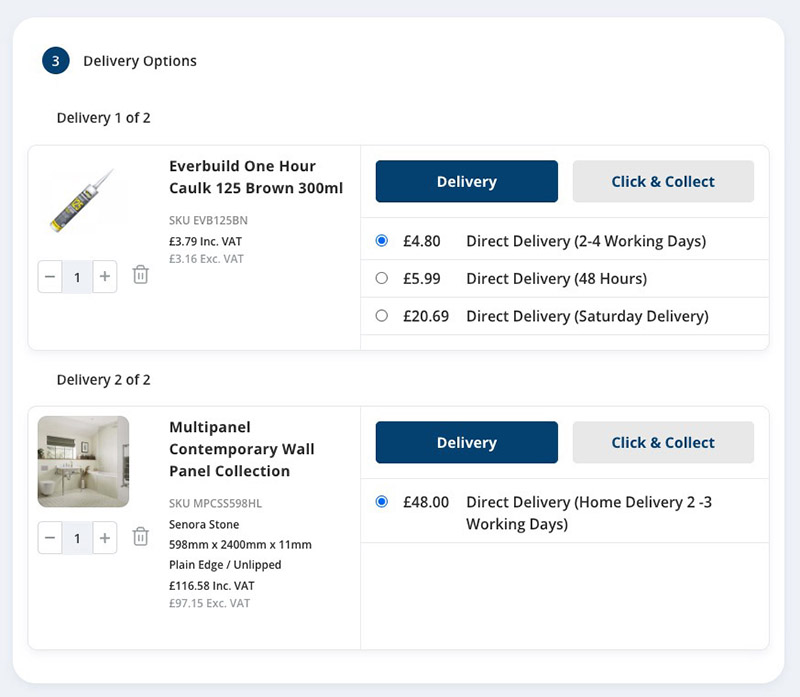This screenshot has height=697, width=800.
Task: Click the Everbuild Caulk quantity input field
Action: (77, 276)
